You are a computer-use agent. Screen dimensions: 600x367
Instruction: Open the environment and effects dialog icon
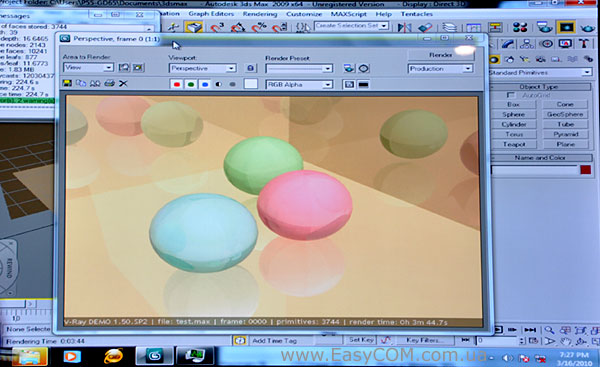364,69
